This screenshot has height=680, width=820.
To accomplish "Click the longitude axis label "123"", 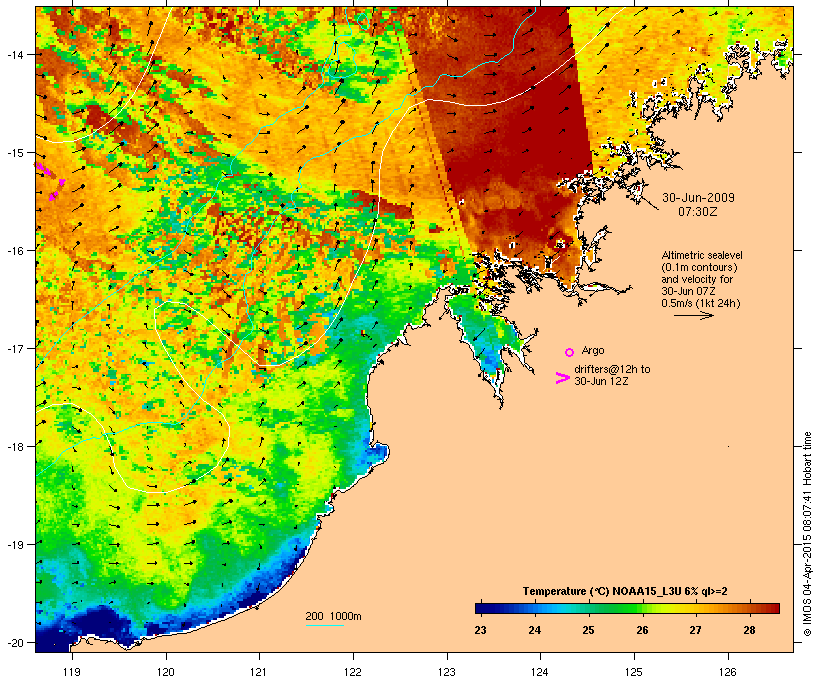I will tap(447, 672).
